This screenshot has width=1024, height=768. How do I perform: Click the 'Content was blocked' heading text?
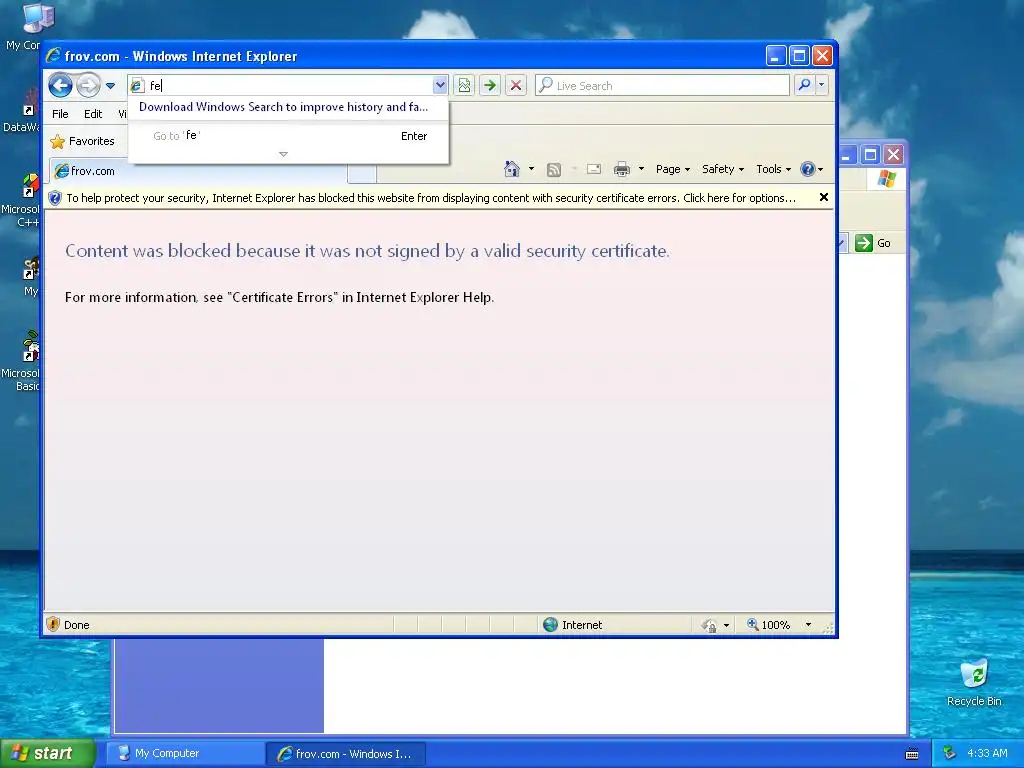pyautogui.click(x=368, y=251)
